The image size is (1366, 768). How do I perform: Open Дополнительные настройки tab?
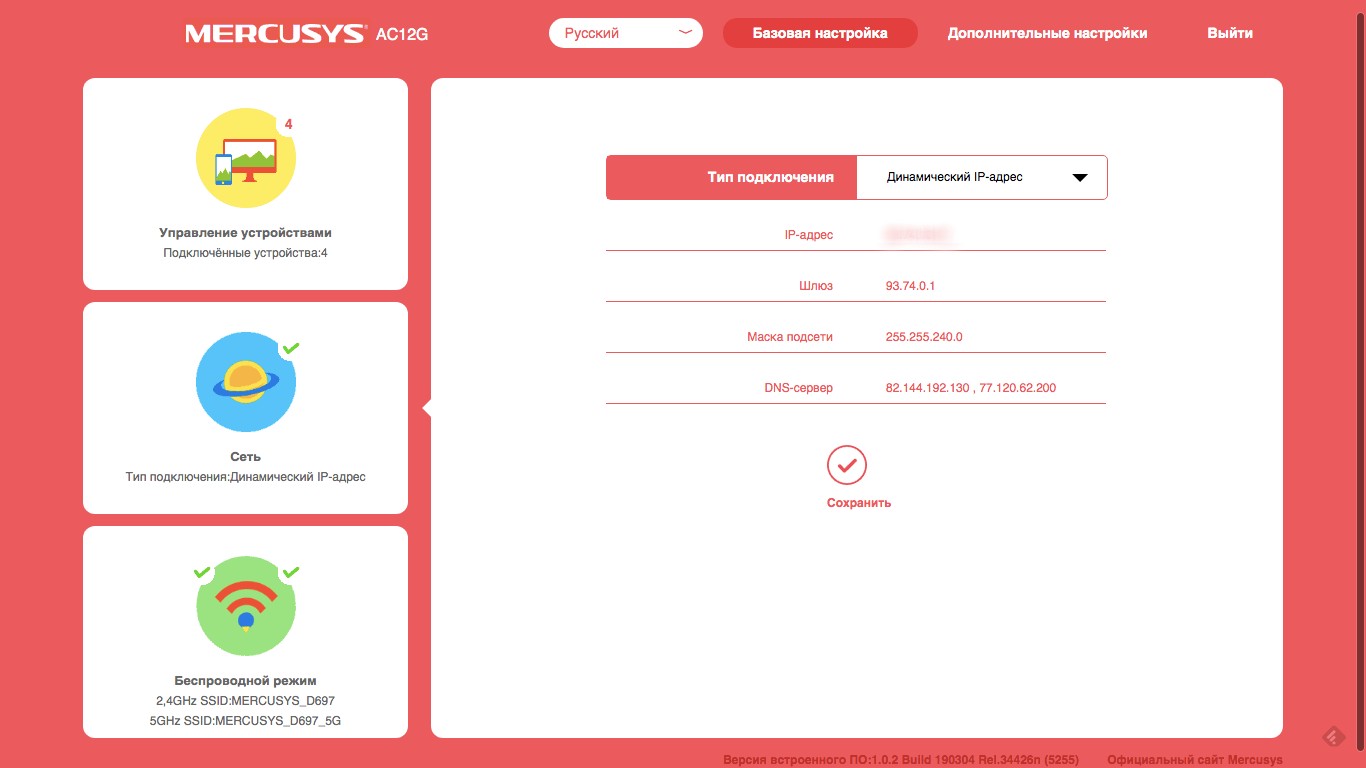point(1047,33)
